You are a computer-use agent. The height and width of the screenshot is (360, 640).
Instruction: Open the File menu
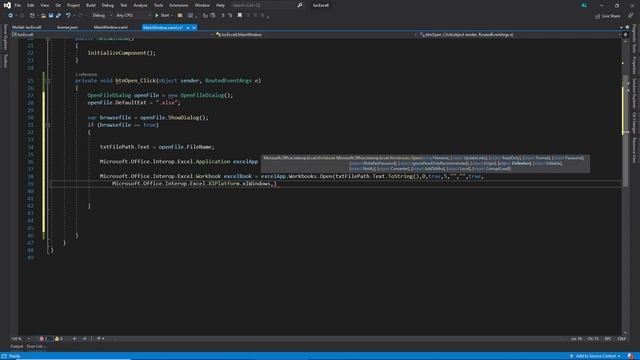point(18,5)
